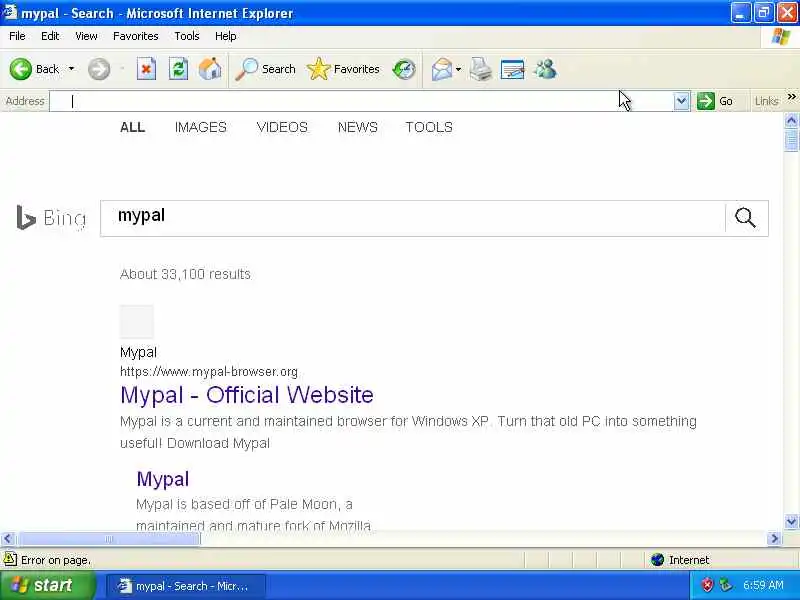
Task: Open the TOOLS search tab
Action: (x=429, y=127)
